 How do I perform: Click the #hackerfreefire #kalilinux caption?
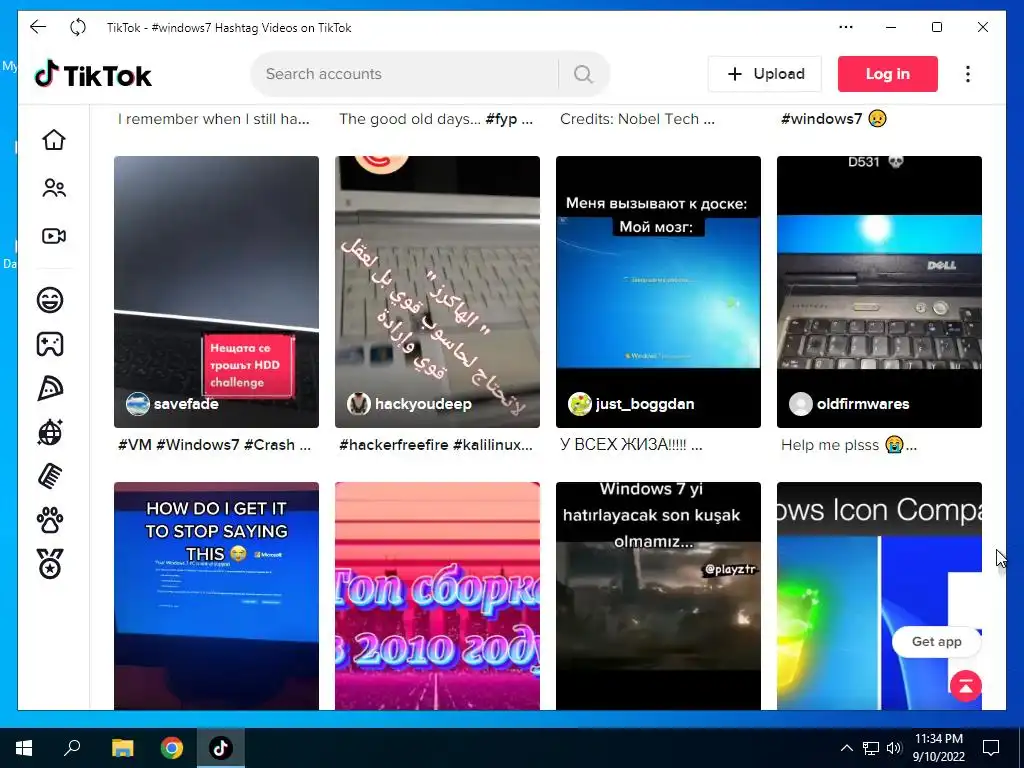(x=436, y=445)
